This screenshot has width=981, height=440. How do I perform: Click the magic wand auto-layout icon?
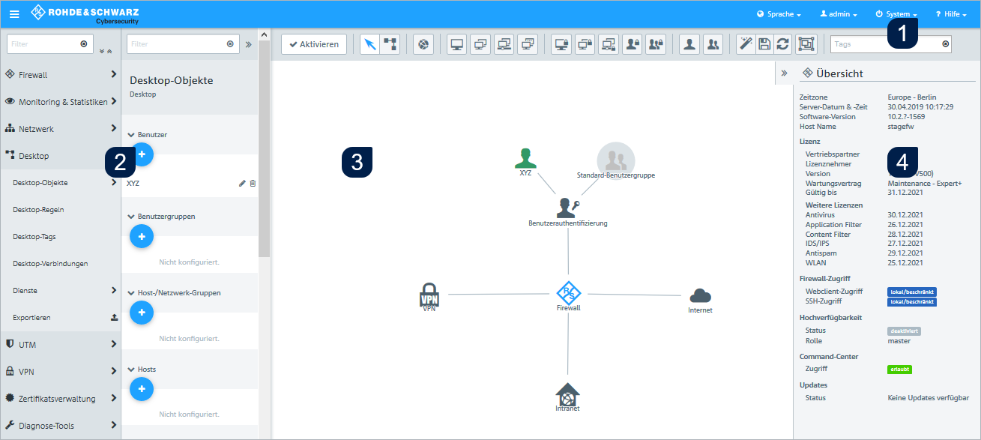point(745,44)
